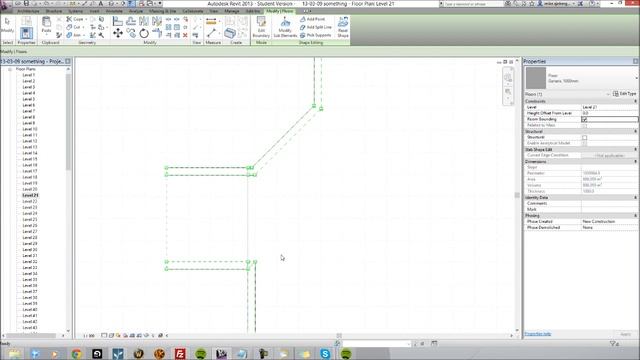Click the Level parameter value field
This screenshot has height=360, width=640.
609,107
